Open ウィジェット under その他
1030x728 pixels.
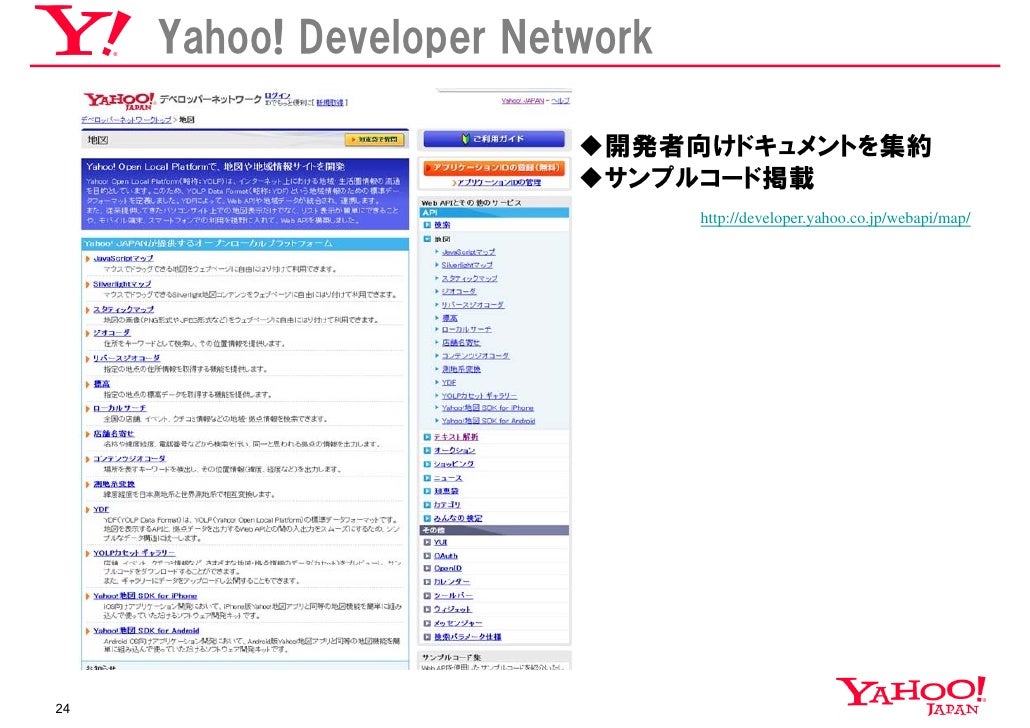[x=452, y=609]
